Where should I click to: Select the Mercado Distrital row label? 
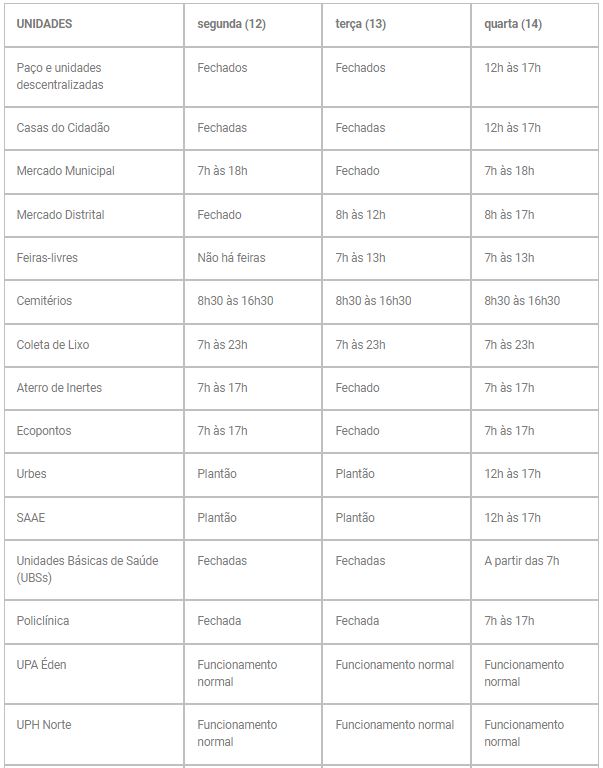point(61,215)
